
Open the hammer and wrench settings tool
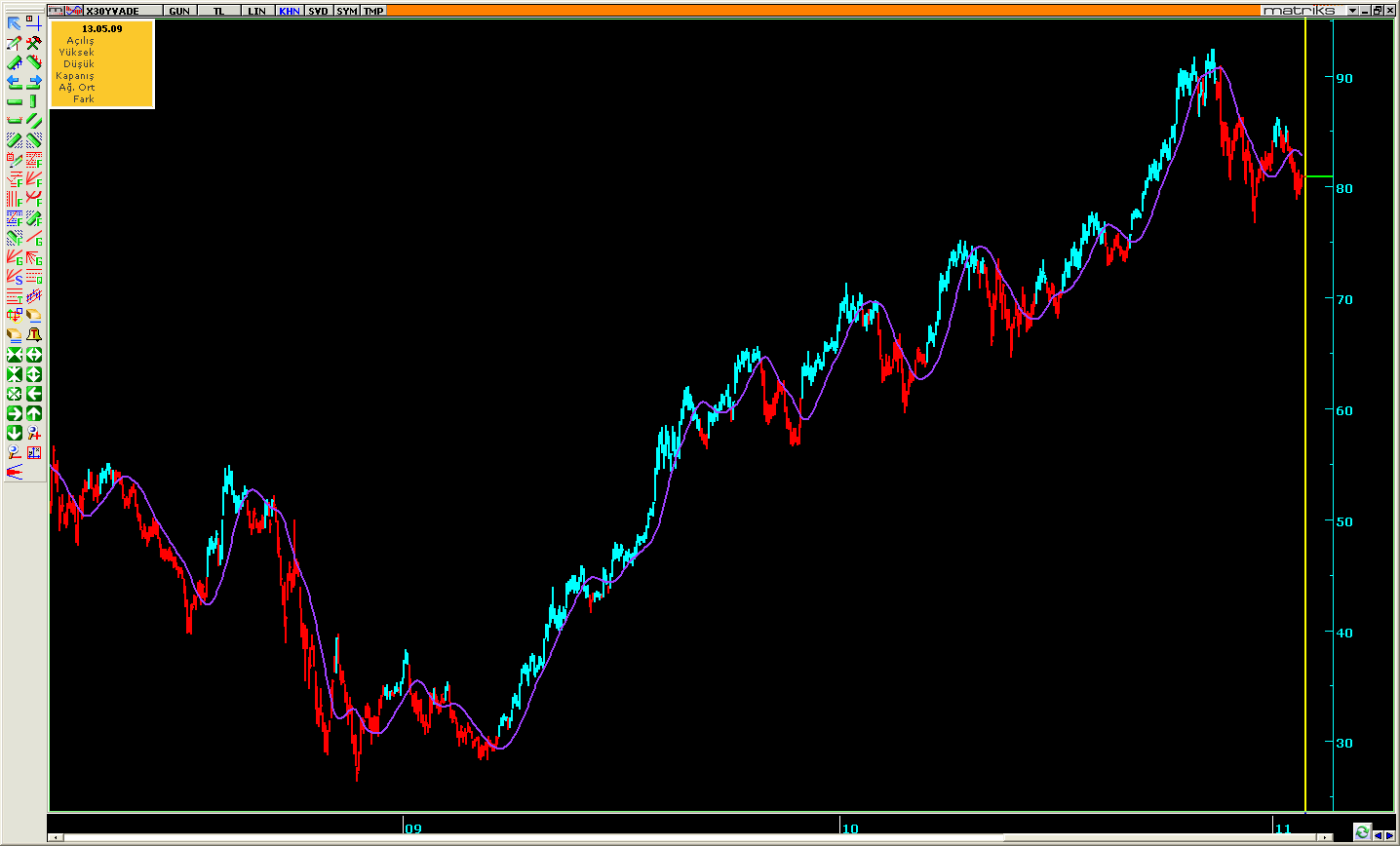tap(34, 43)
